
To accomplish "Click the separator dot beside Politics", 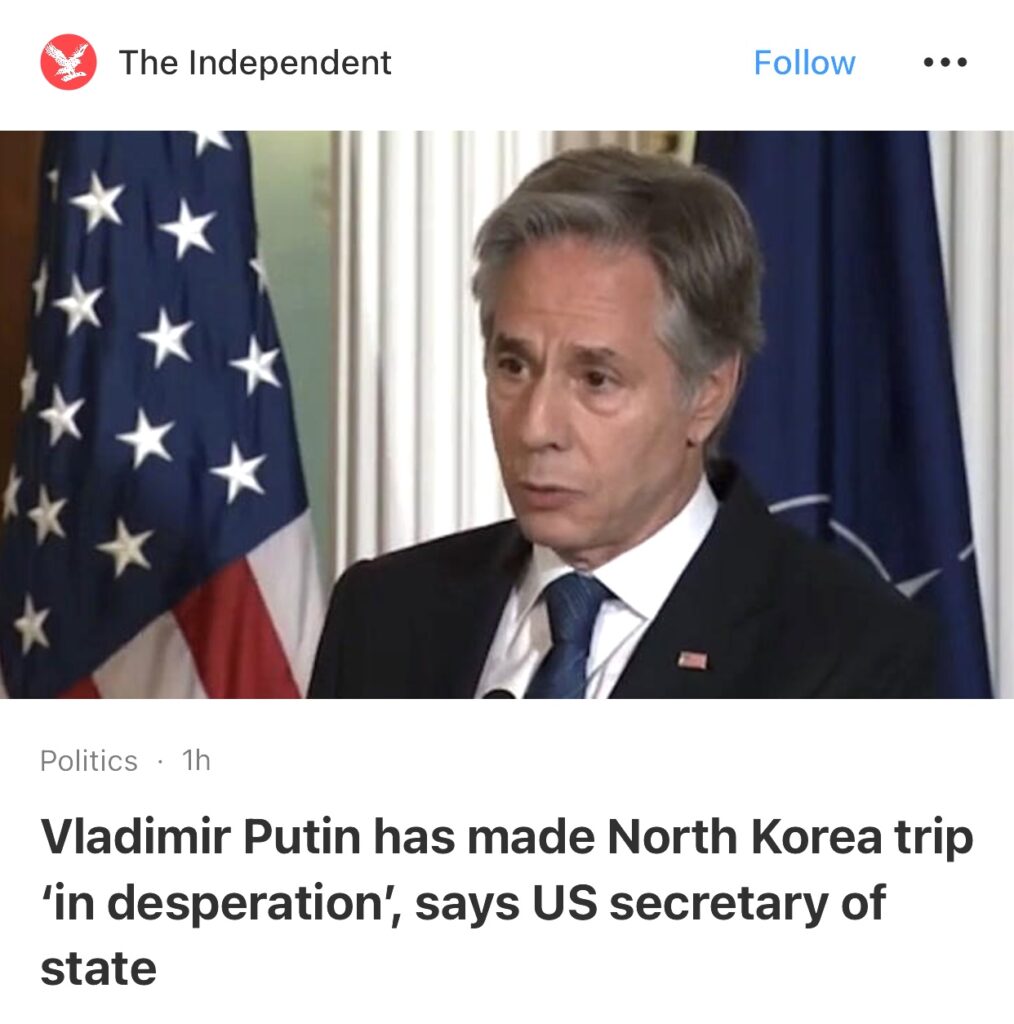I will click(160, 761).
